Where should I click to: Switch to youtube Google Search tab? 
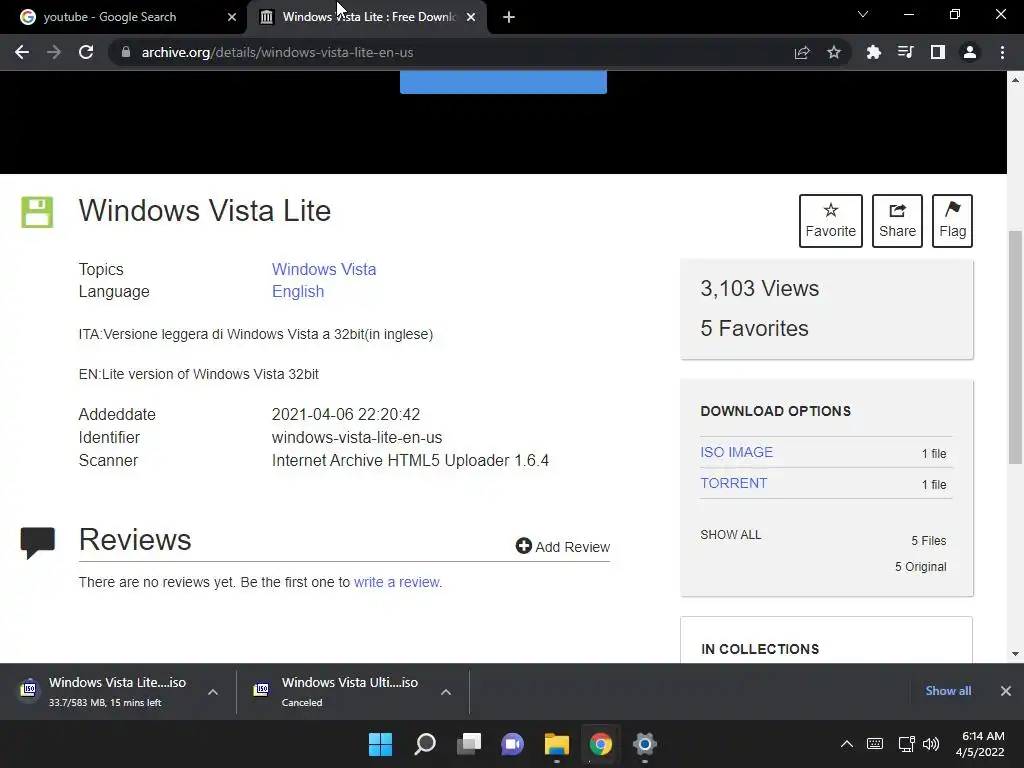coord(124,17)
